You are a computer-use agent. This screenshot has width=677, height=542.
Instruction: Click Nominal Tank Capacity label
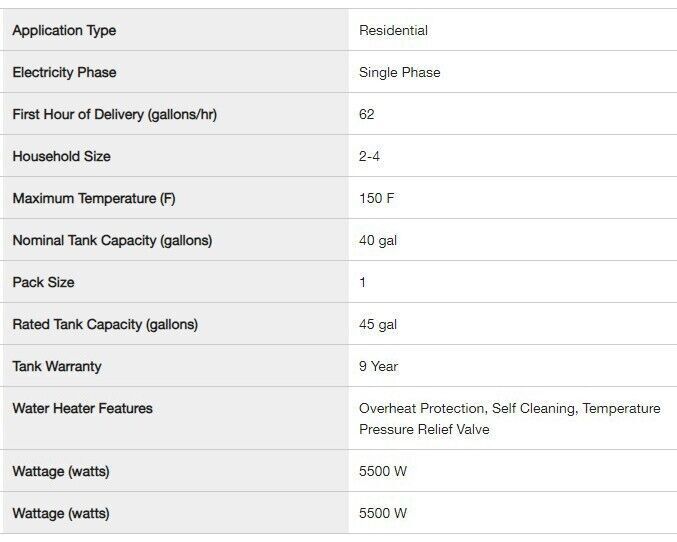112,240
